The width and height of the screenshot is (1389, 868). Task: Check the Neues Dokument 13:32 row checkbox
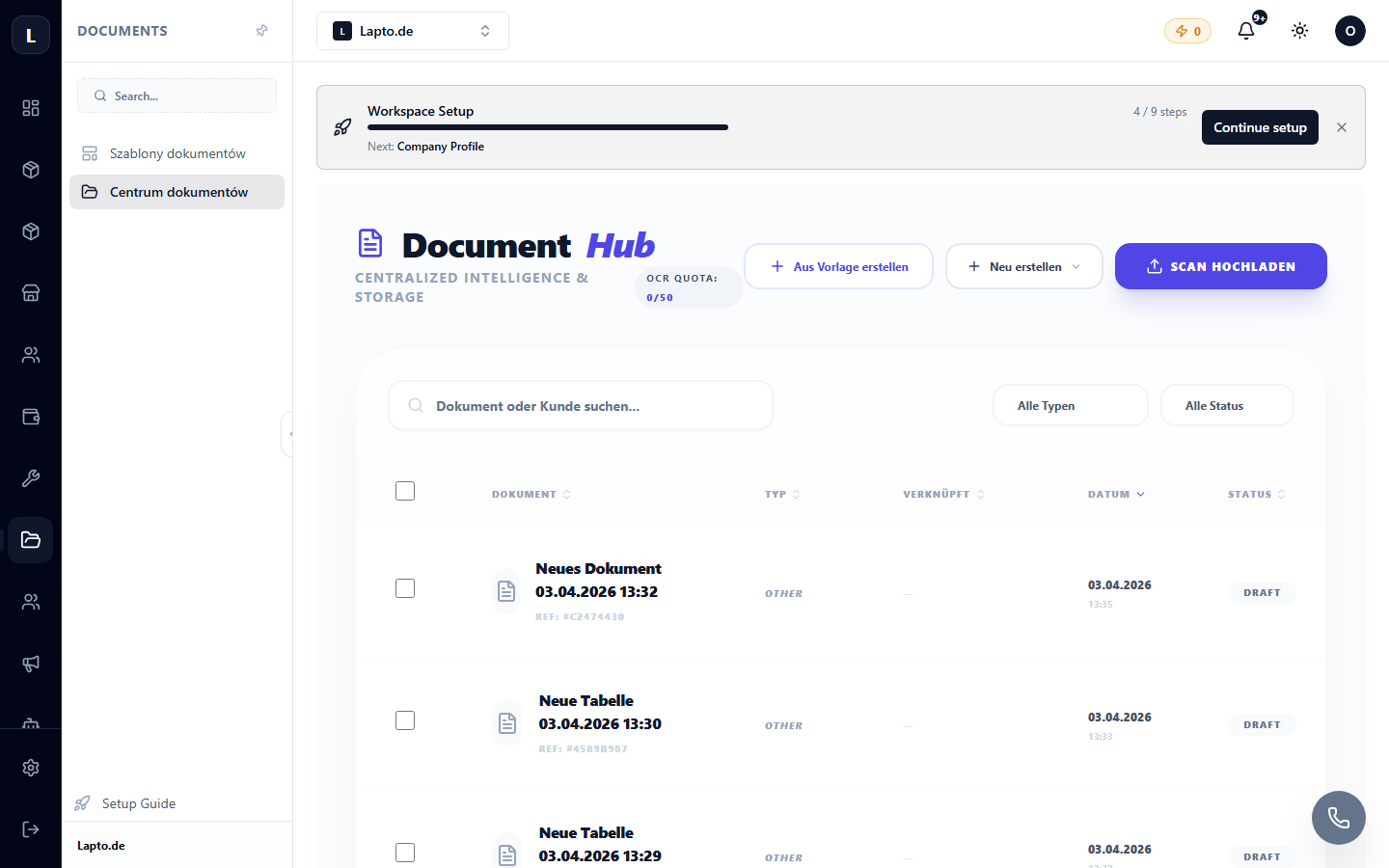405,588
